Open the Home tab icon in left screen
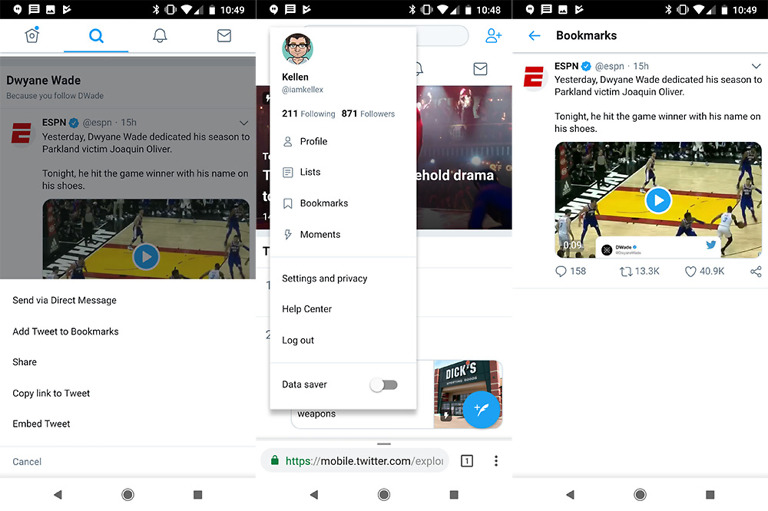The image size is (768, 511). coord(32,35)
